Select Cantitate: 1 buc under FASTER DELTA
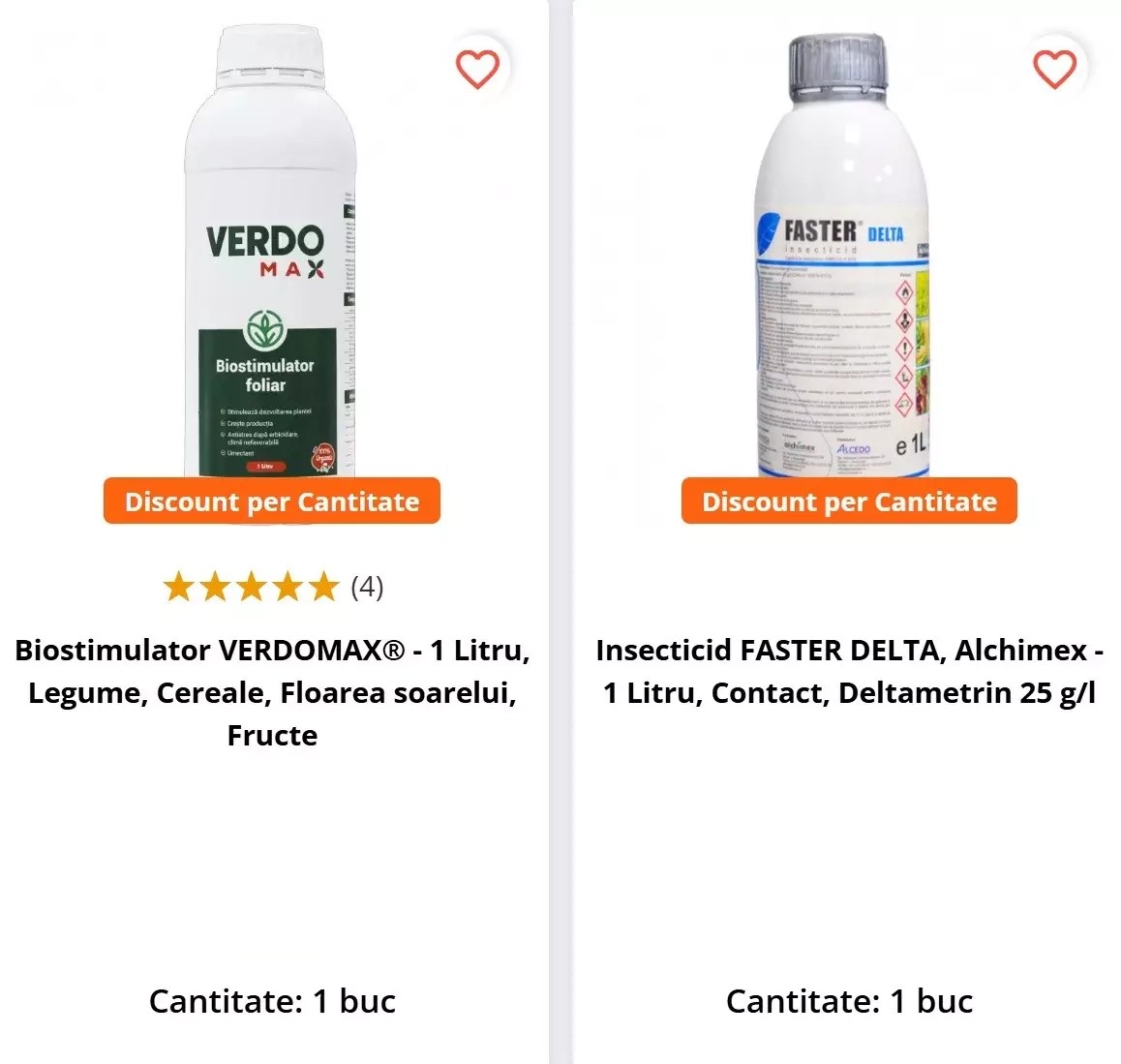Image resolution: width=1121 pixels, height=1064 pixels. click(x=849, y=1001)
